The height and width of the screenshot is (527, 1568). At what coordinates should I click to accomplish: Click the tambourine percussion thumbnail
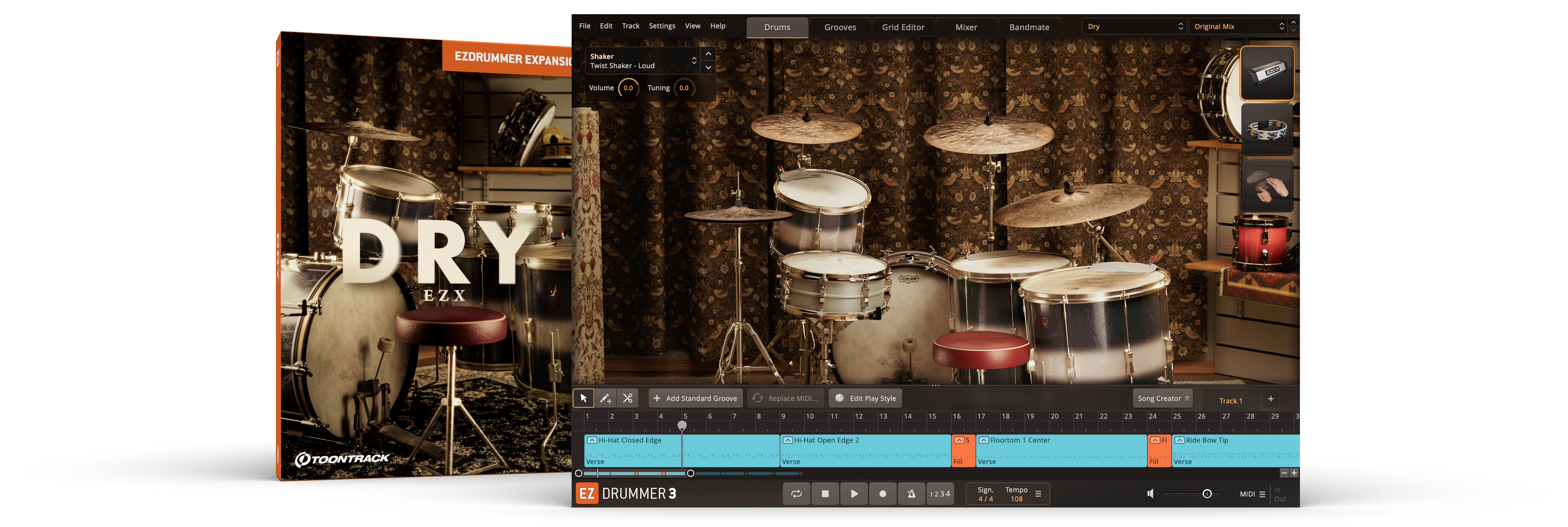pyautogui.click(x=1267, y=130)
